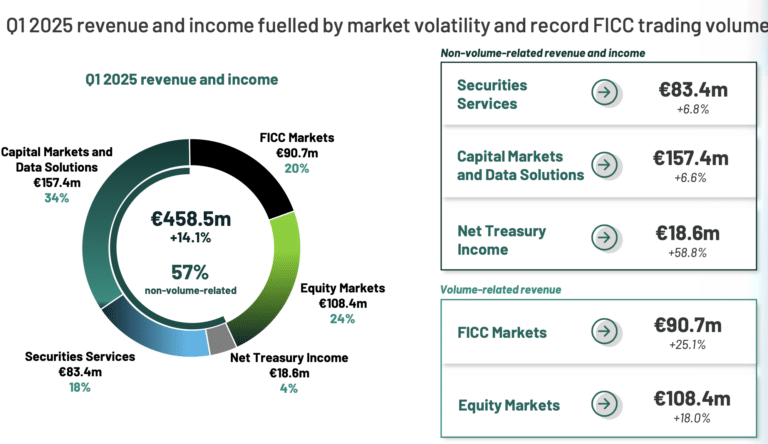Click the €83.4m Securities Services value card
This screenshot has height=444, width=768.
click(x=693, y=90)
